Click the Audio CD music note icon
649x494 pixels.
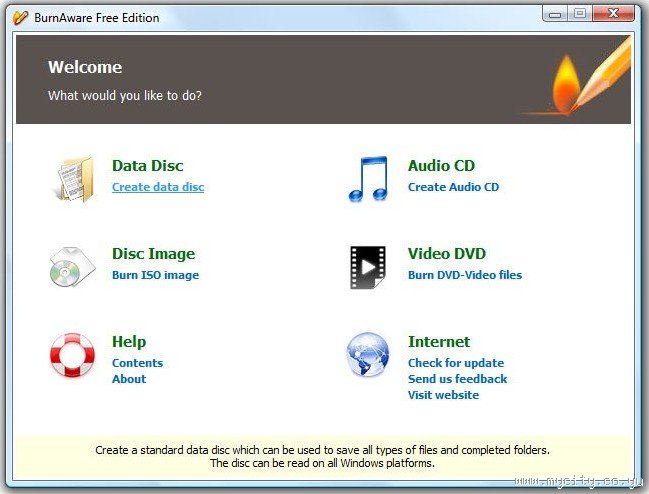point(368,179)
